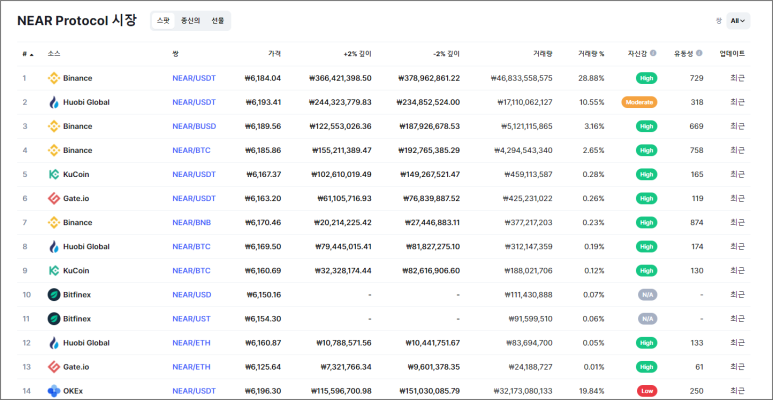773x400 pixels.
Task: Open the All pair filter dropdown
Action: 739,20
